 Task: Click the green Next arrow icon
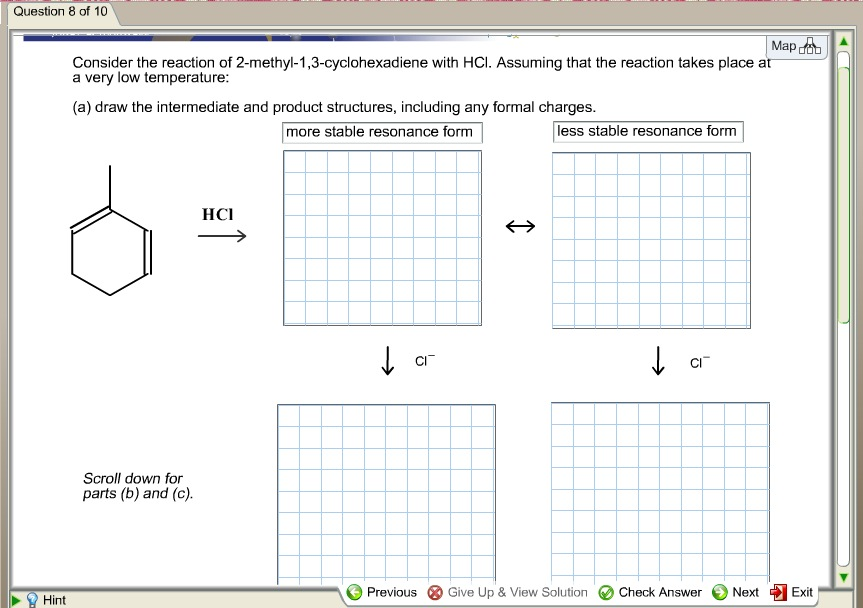[x=720, y=592]
